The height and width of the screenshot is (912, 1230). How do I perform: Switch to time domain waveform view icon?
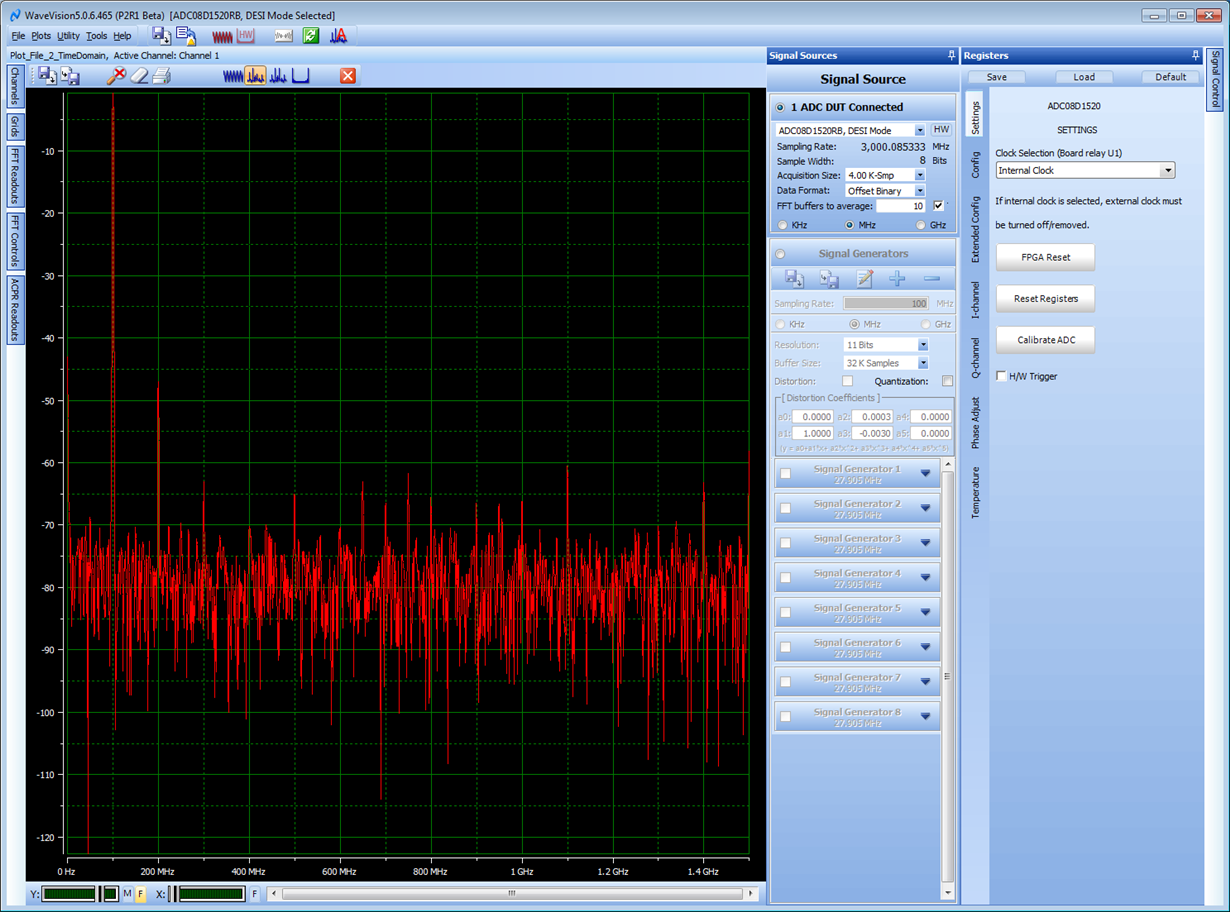(x=232, y=76)
